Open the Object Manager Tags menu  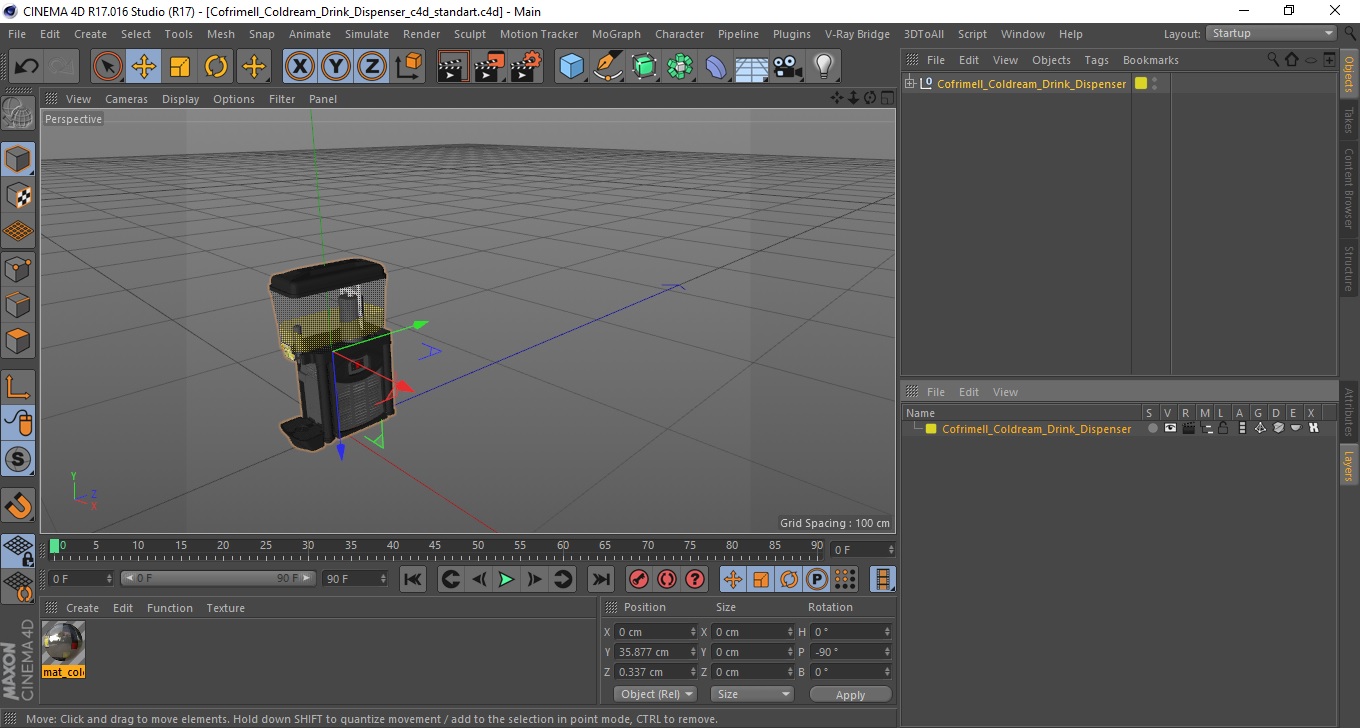[x=1096, y=60]
